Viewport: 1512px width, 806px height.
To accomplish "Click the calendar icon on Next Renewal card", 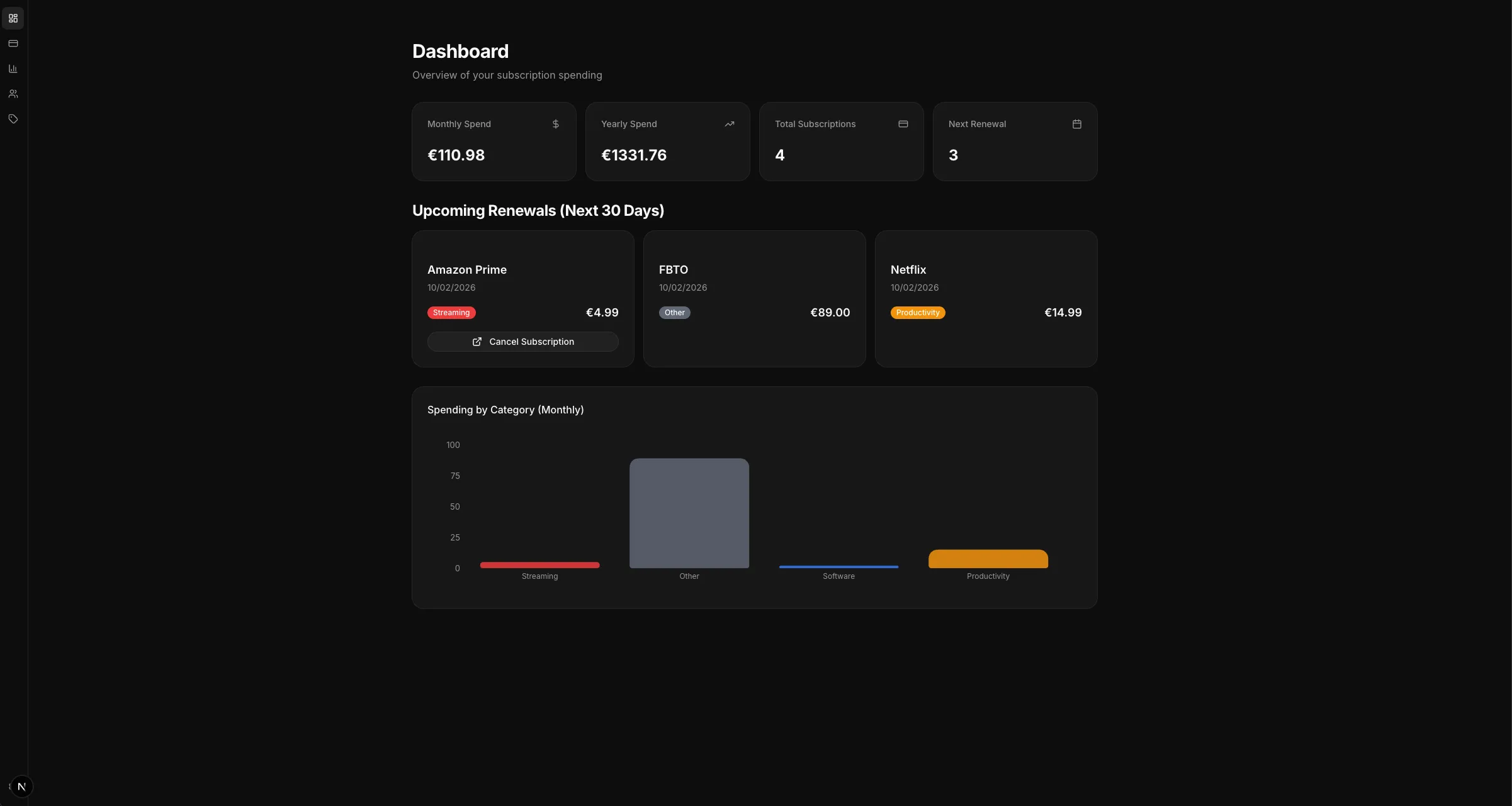I will [x=1077, y=124].
